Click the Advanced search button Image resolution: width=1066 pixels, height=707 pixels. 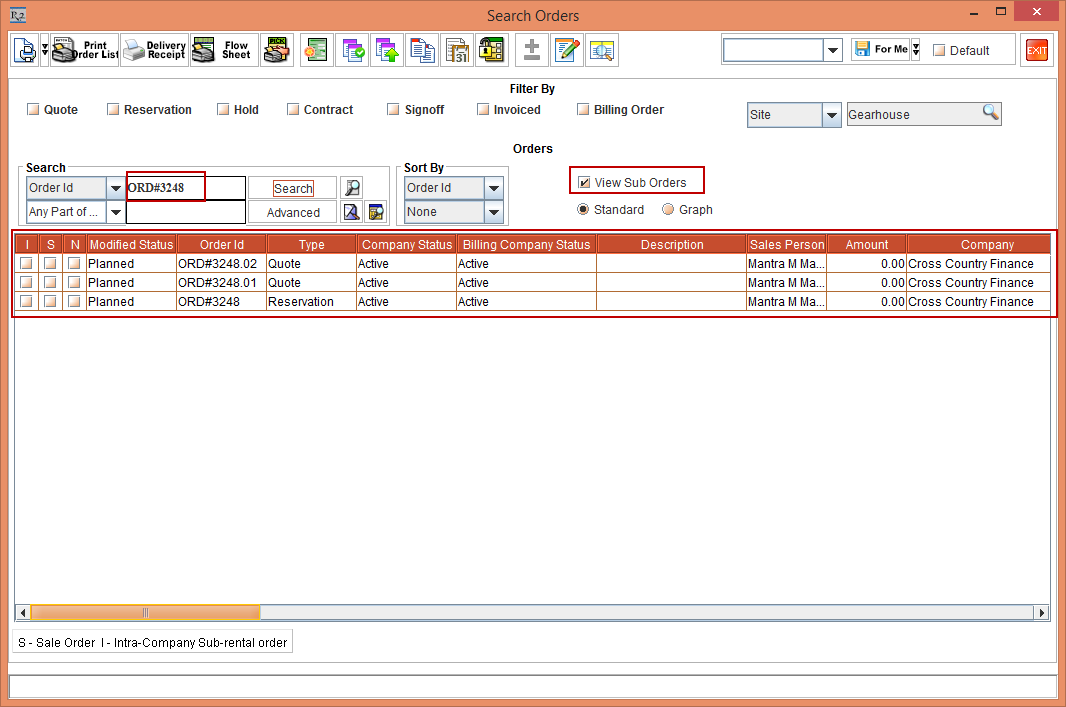(293, 212)
